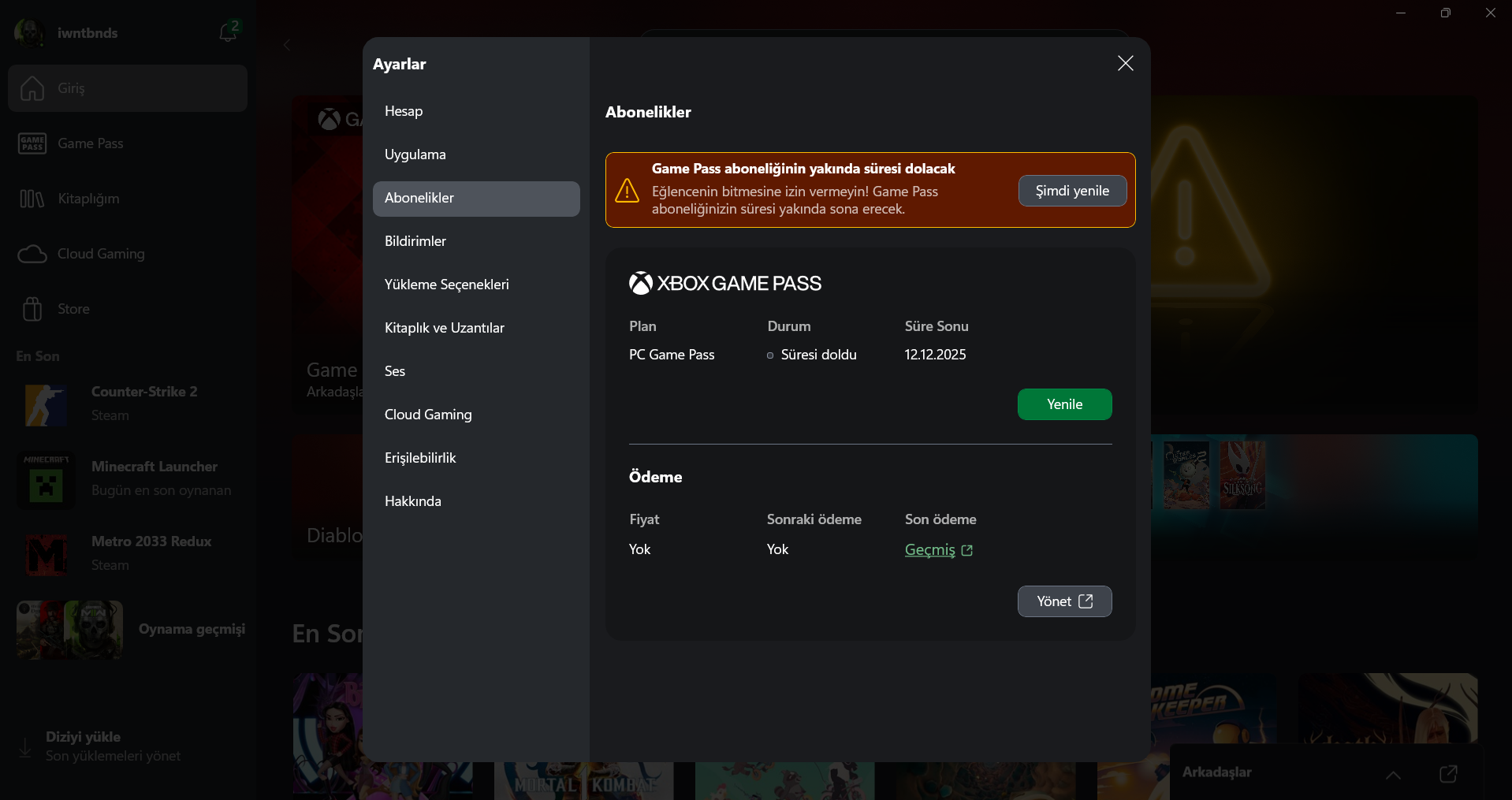Click the iwntbnds username
This screenshot has height=800, width=1512.
click(x=88, y=33)
